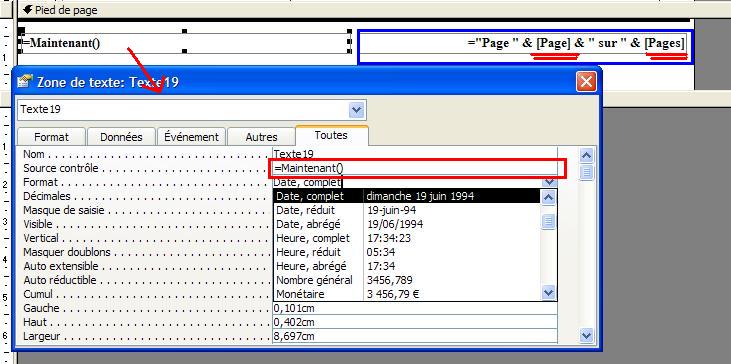
Task: Select the Toutes tab
Action: pyautogui.click(x=331, y=135)
